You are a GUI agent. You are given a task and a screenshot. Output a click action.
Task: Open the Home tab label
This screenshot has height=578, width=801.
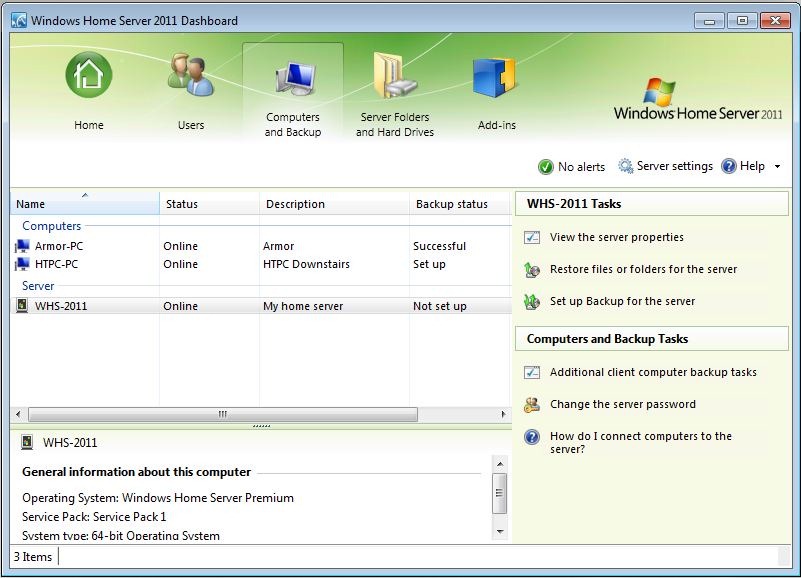(x=89, y=125)
